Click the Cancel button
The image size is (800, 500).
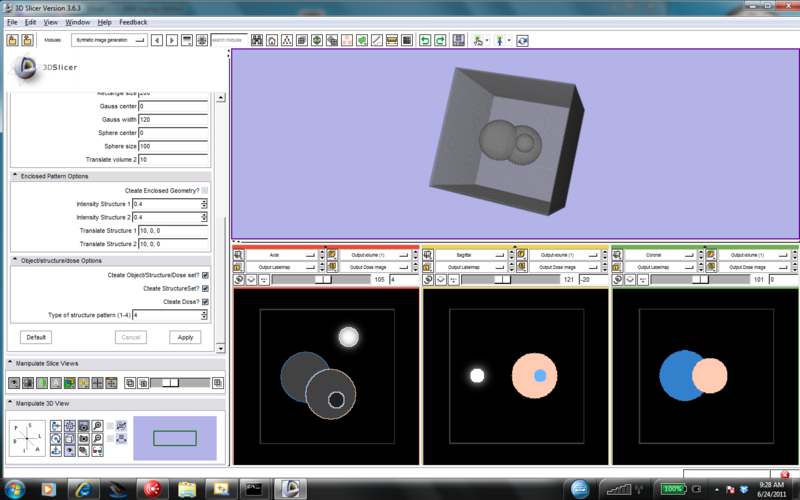click(x=131, y=337)
